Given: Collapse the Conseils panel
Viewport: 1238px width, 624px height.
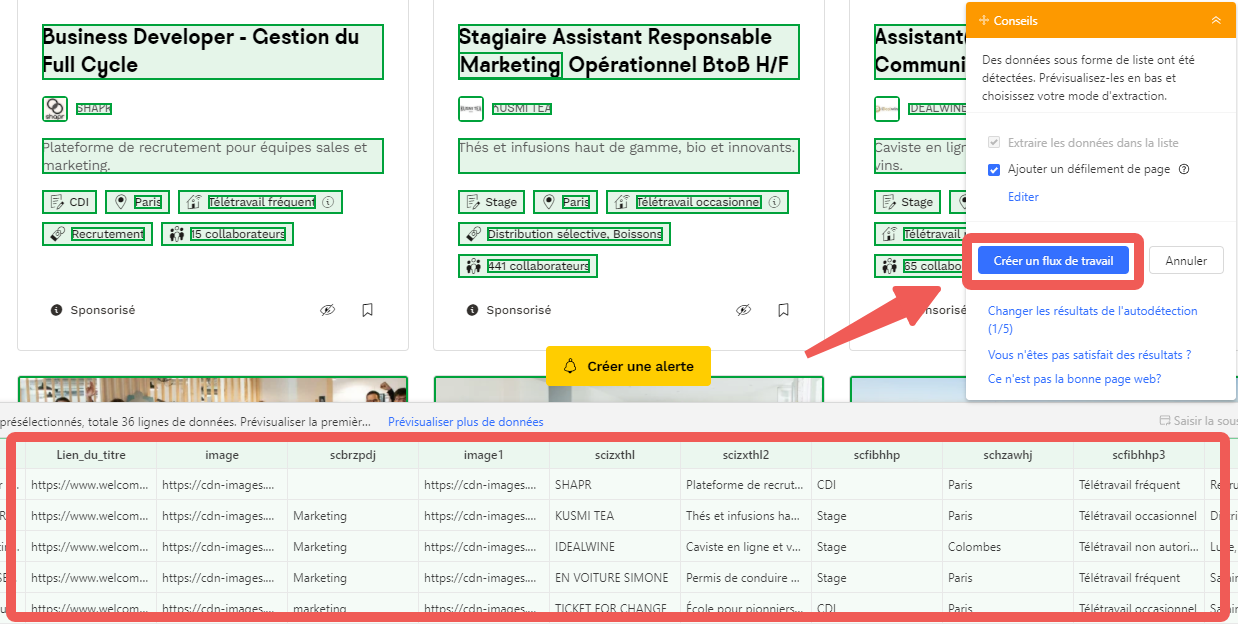Looking at the screenshot, I should pos(1217,19).
